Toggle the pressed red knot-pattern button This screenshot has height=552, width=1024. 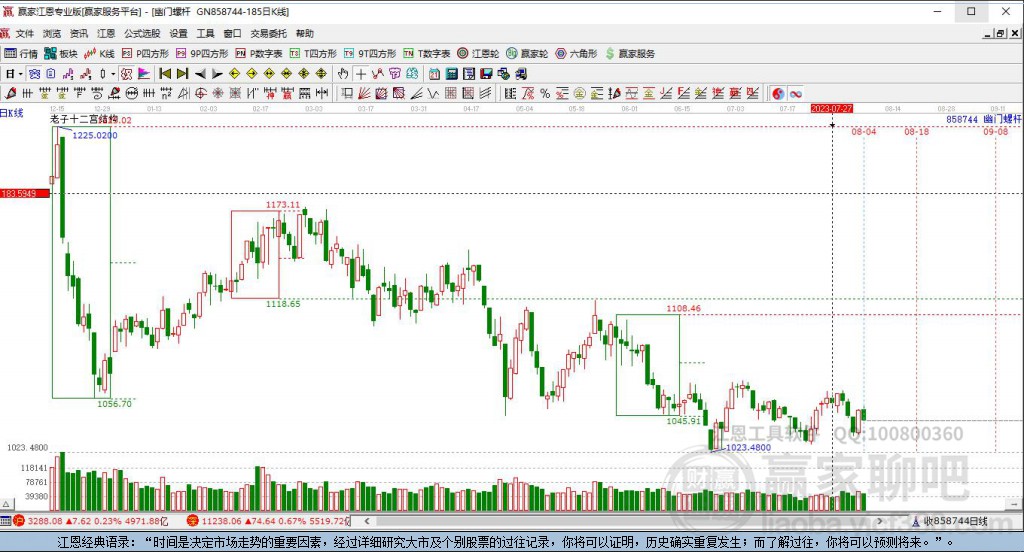coord(126,74)
